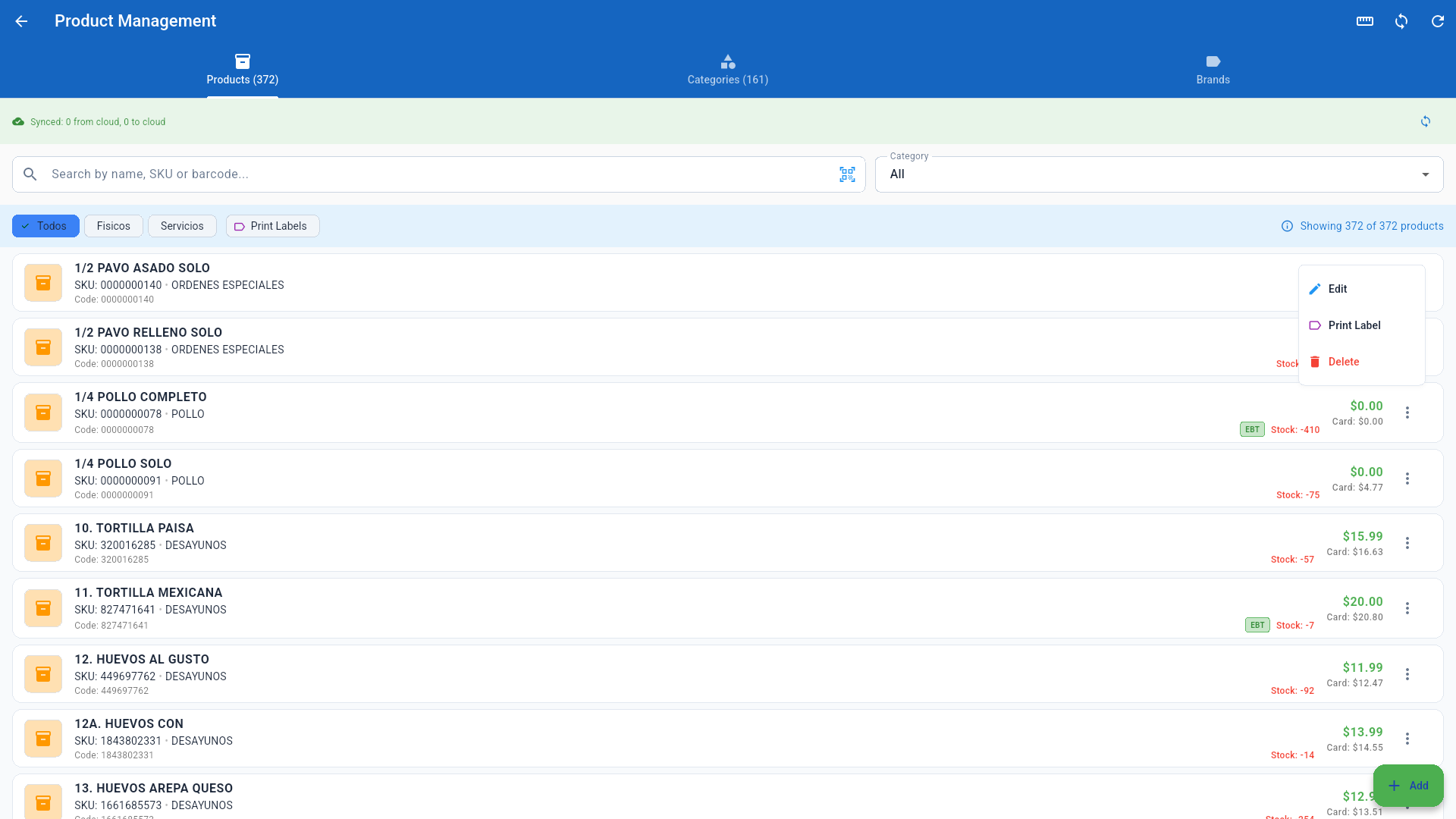Click the Synced: 0 from cloud status text

[x=98, y=121]
